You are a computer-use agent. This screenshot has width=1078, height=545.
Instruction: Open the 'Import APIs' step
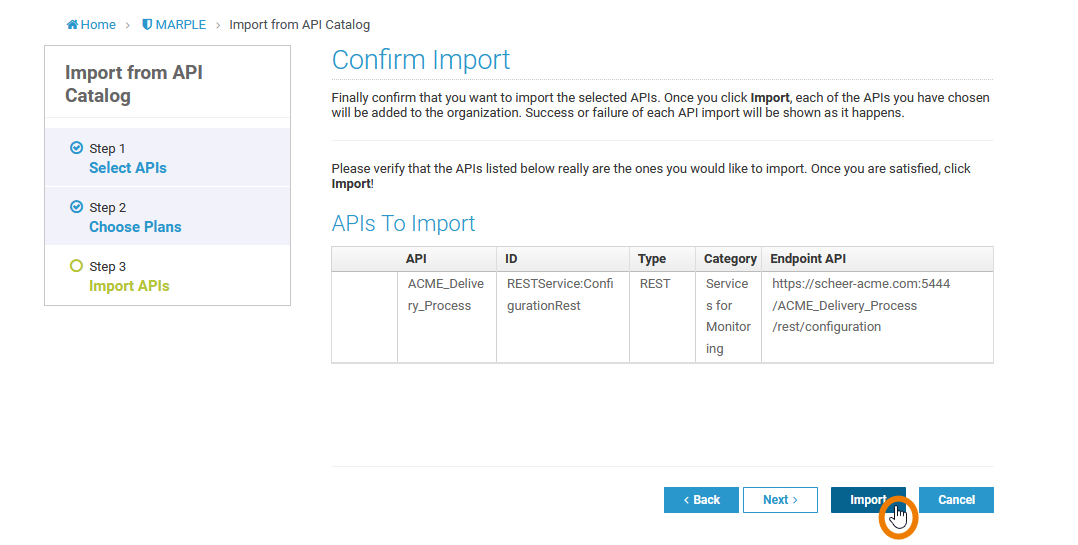129,286
